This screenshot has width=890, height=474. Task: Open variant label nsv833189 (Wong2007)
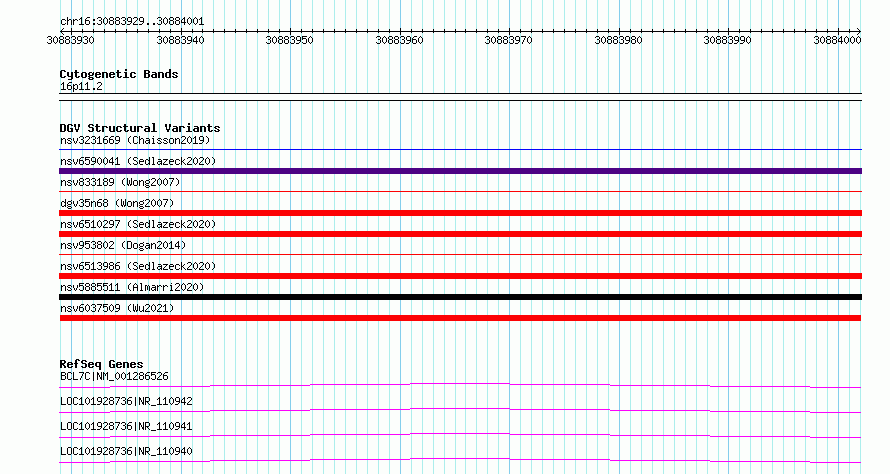[x=120, y=182]
